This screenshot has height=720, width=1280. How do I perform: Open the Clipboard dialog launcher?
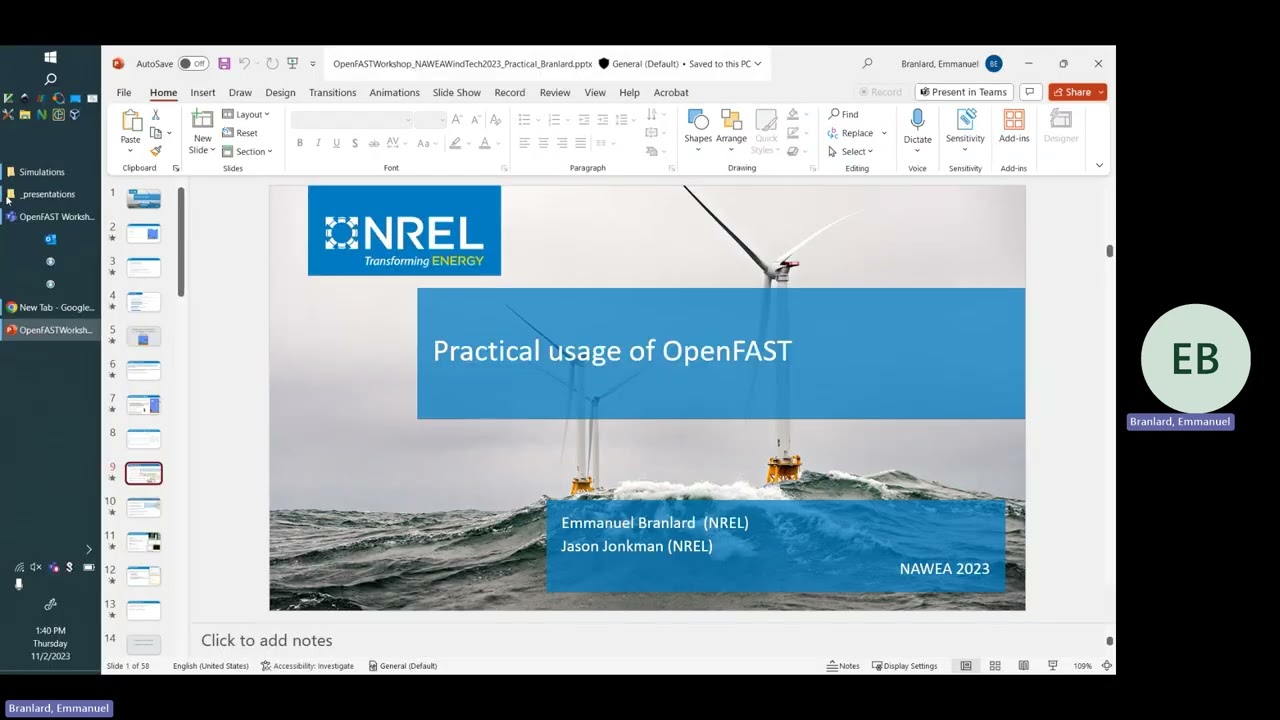176,168
